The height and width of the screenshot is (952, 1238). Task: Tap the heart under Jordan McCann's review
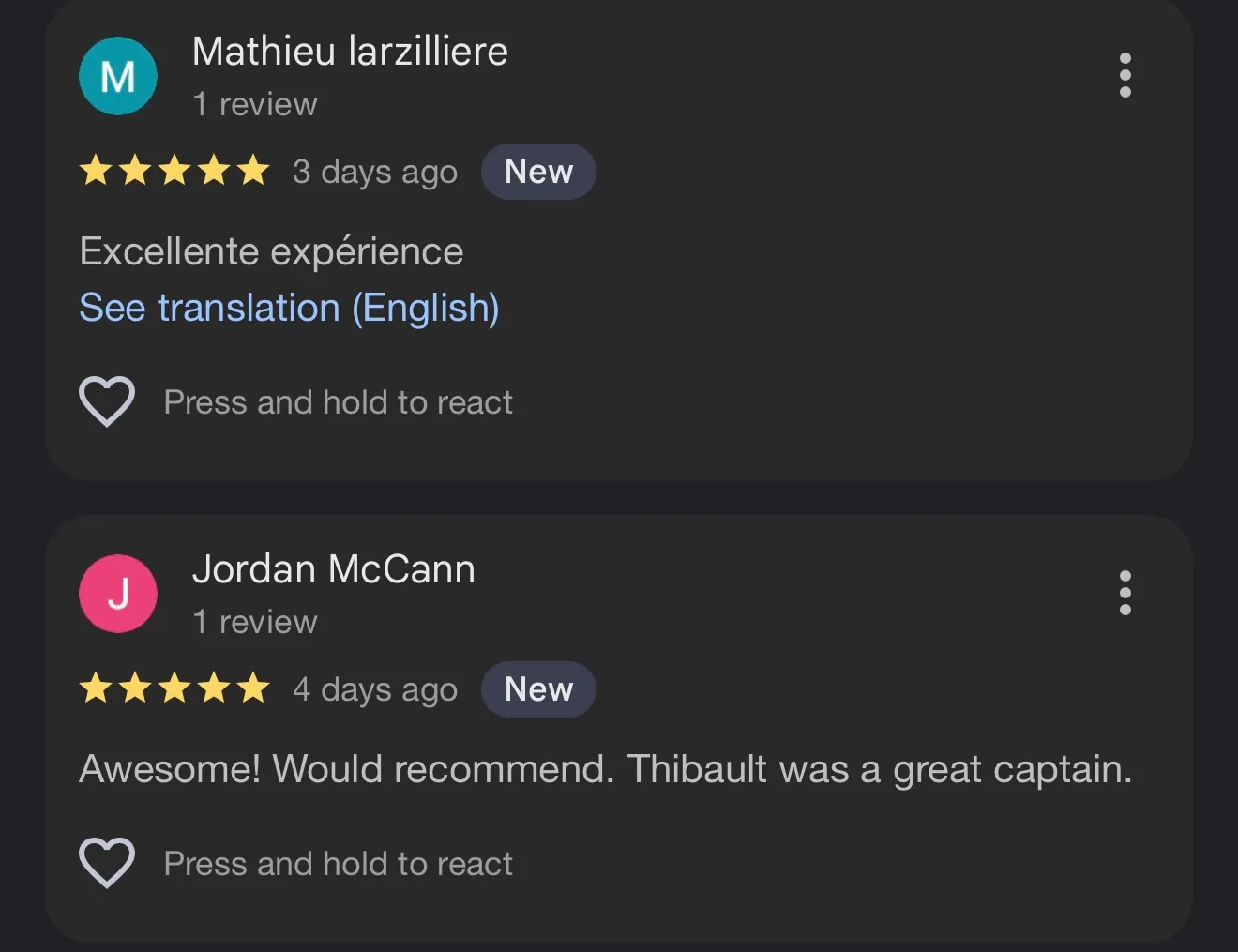pos(107,862)
